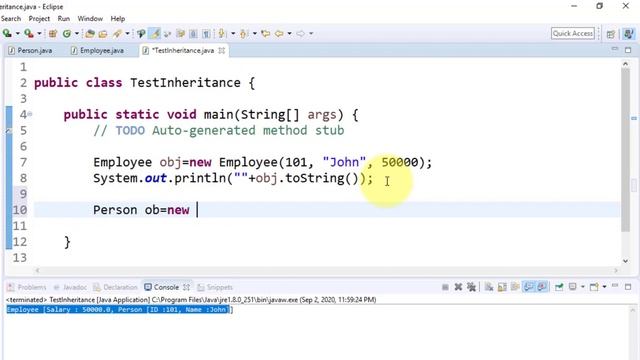Open the Project menu
The image size is (640, 360).
(x=39, y=19)
